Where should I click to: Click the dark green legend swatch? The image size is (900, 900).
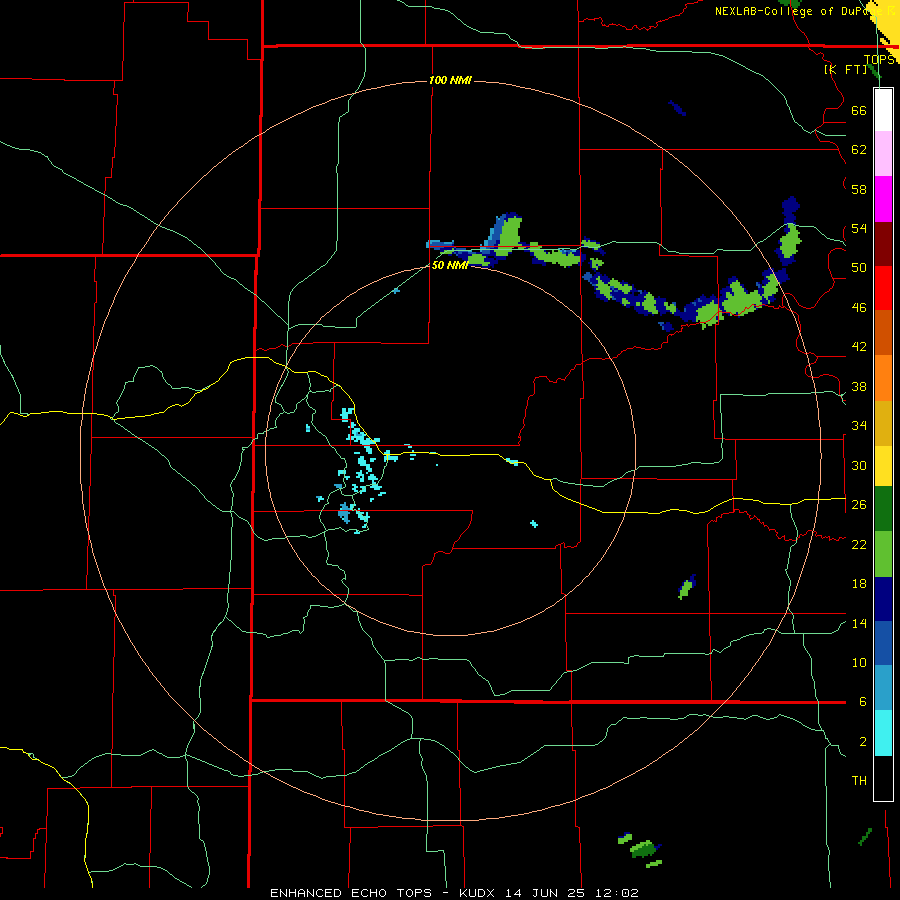[x=883, y=509]
